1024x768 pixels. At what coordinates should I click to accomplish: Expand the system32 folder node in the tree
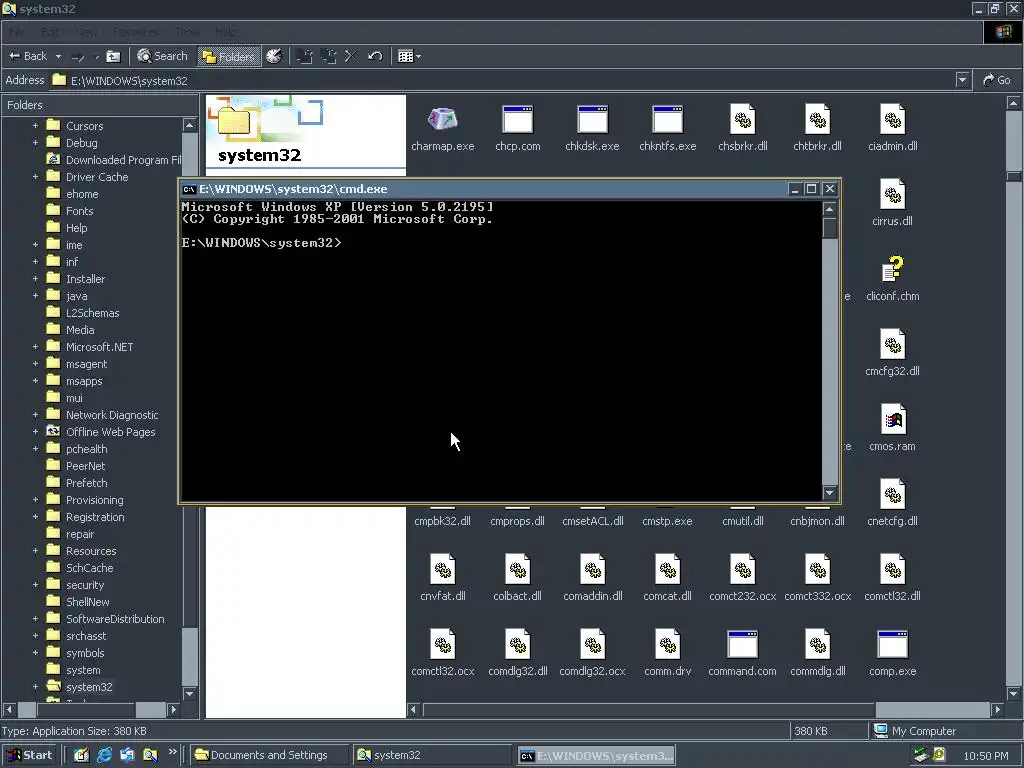(x=35, y=686)
